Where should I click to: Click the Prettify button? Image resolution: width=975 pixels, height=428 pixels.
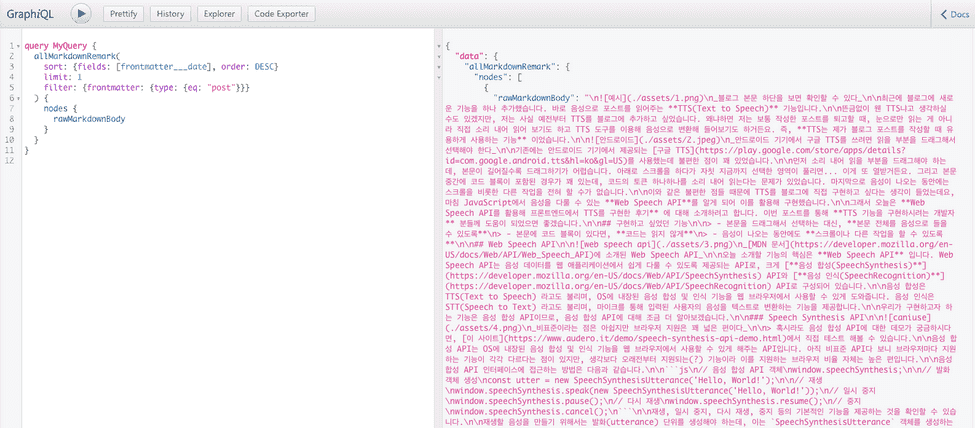click(124, 14)
